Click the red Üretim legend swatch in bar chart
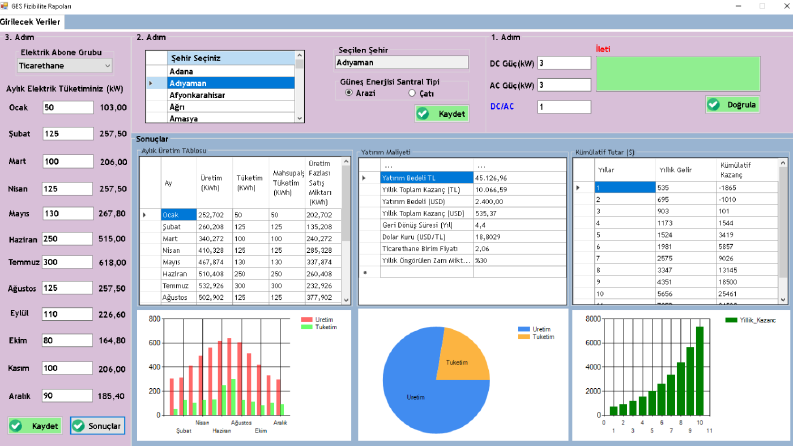Screen dimensions: 793x446 coord(306,320)
